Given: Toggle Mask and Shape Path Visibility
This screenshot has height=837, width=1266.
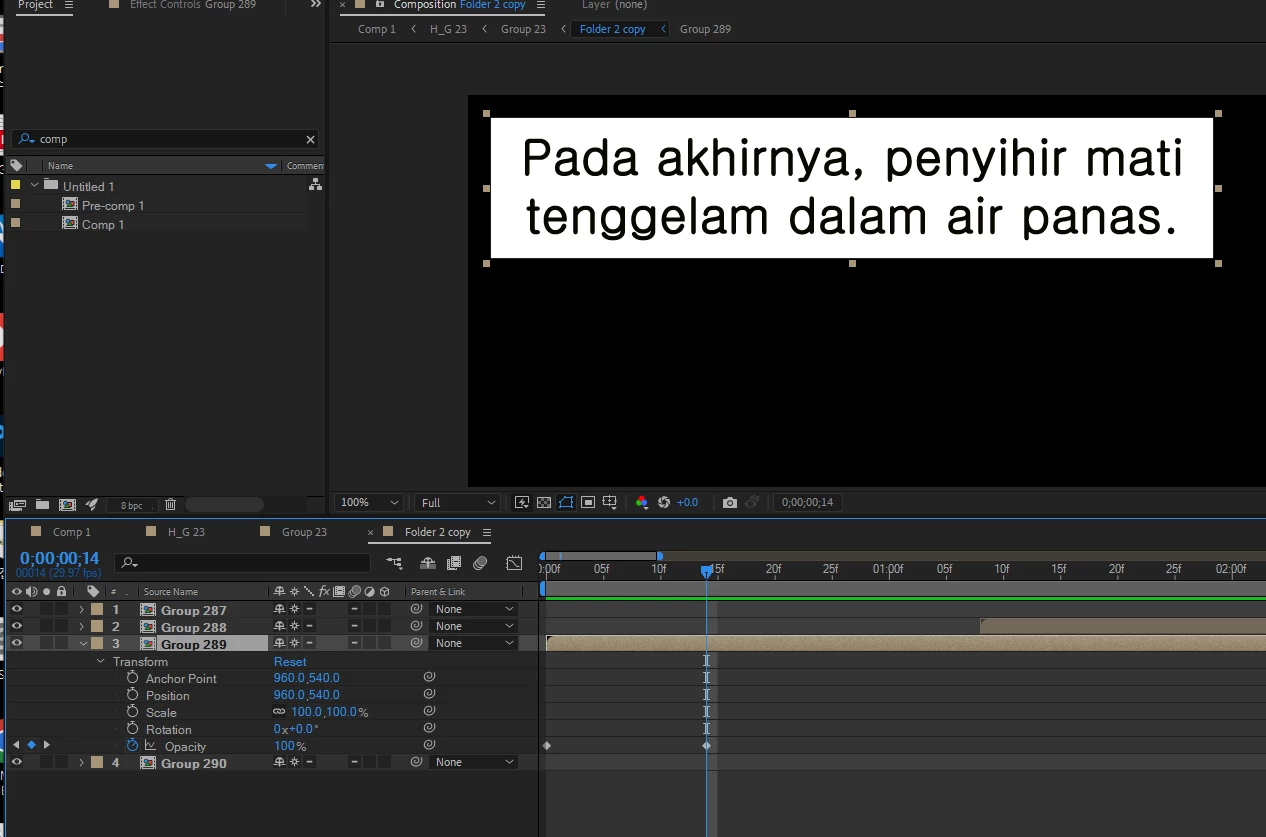Looking at the screenshot, I should point(566,502).
